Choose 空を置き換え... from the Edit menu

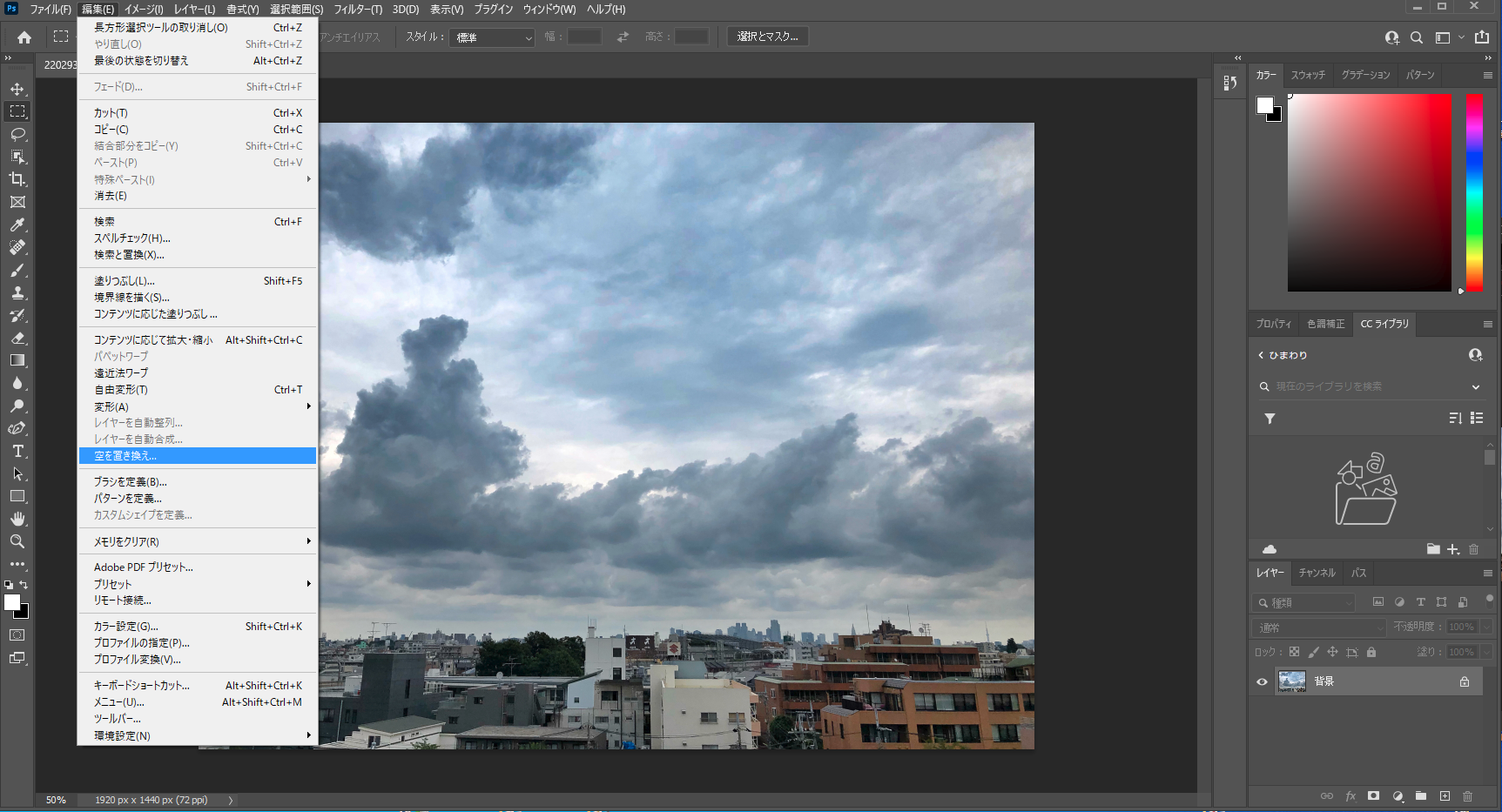click(x=198, y=456)
